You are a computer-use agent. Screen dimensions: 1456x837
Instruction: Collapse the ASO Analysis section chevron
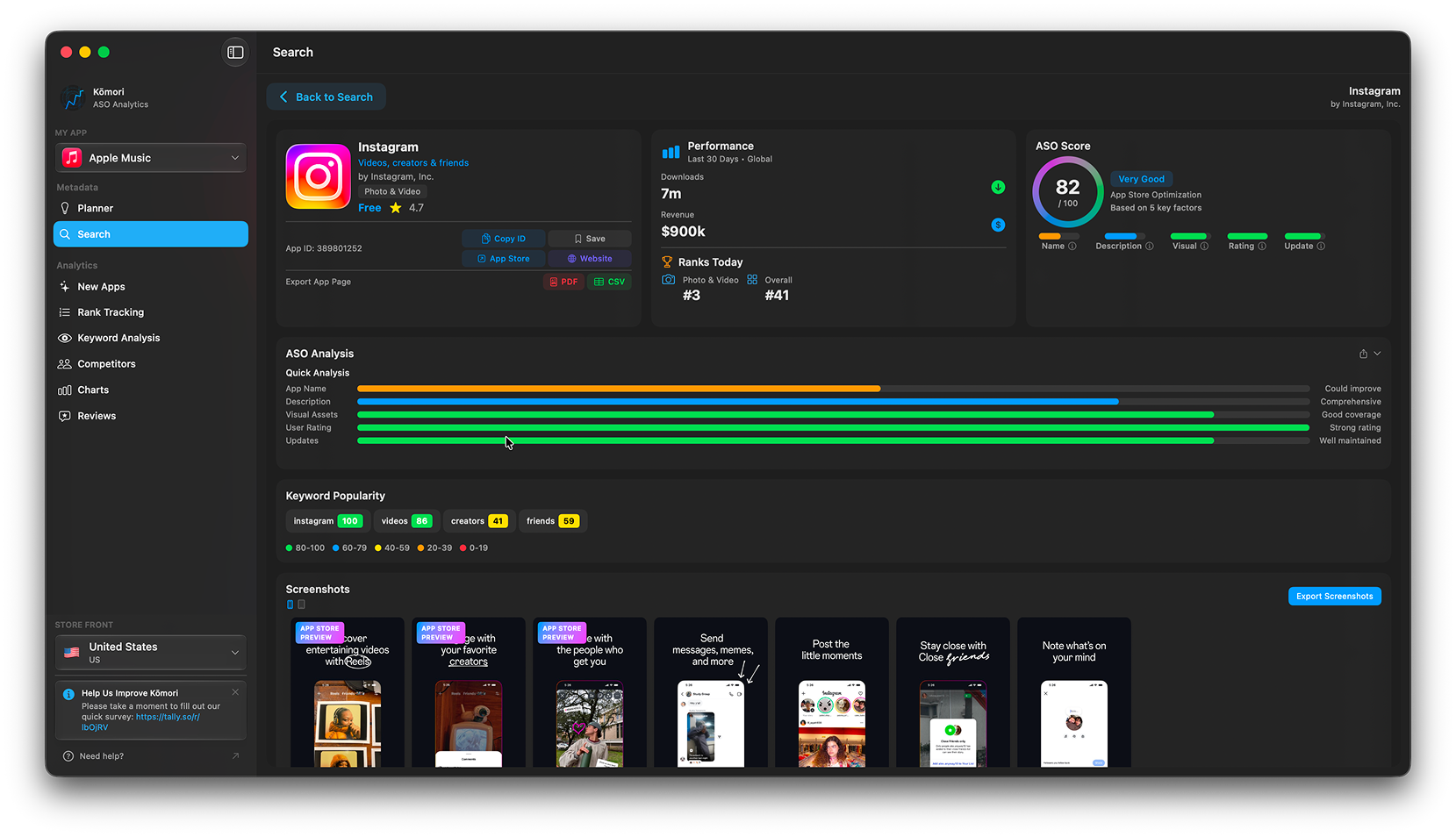[x=1377, y=354]
